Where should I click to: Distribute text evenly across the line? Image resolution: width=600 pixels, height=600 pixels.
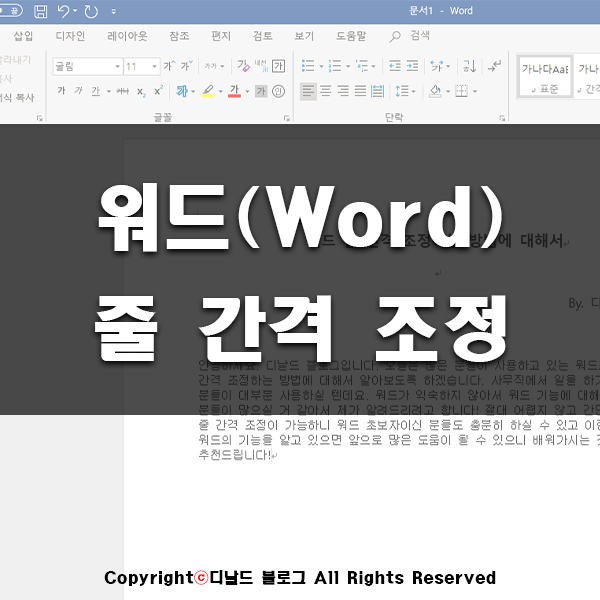[x=377, y=91]
